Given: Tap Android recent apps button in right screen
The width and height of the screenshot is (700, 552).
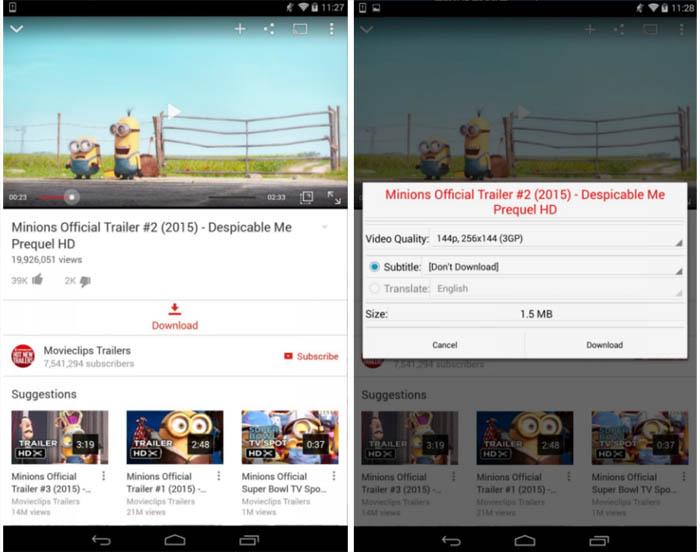Looking at the screenshot, I should [599, 541].
